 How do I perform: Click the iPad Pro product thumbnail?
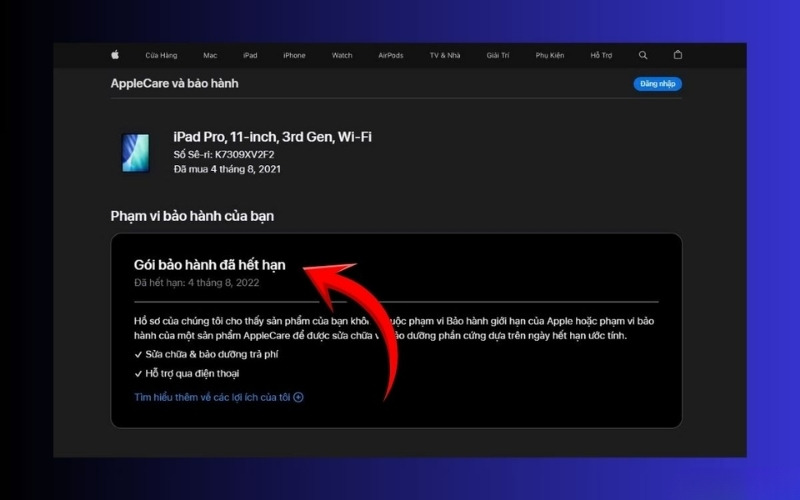coord(136,153)
